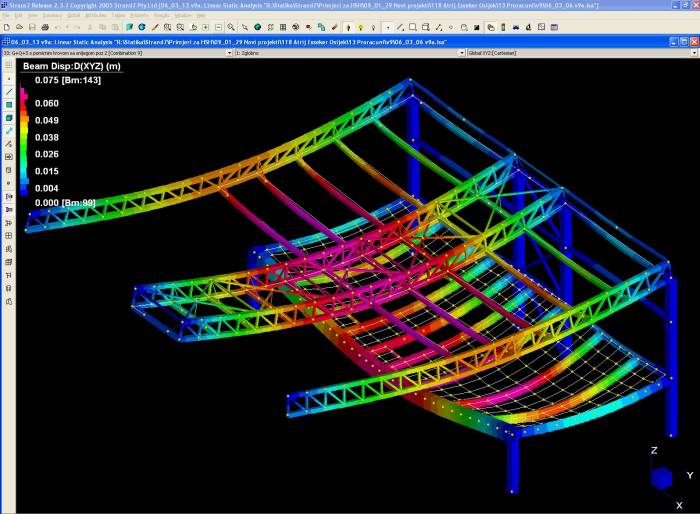Click the zoom magnifier tool icon
Viewport: 700px width, 514px height.
click(231, 27)
